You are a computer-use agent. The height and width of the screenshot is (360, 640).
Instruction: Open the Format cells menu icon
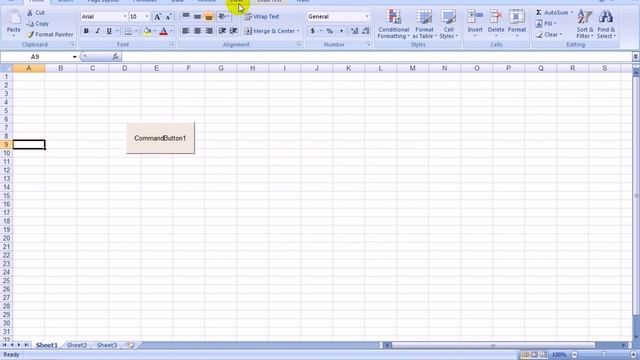[x=517, y=17]
